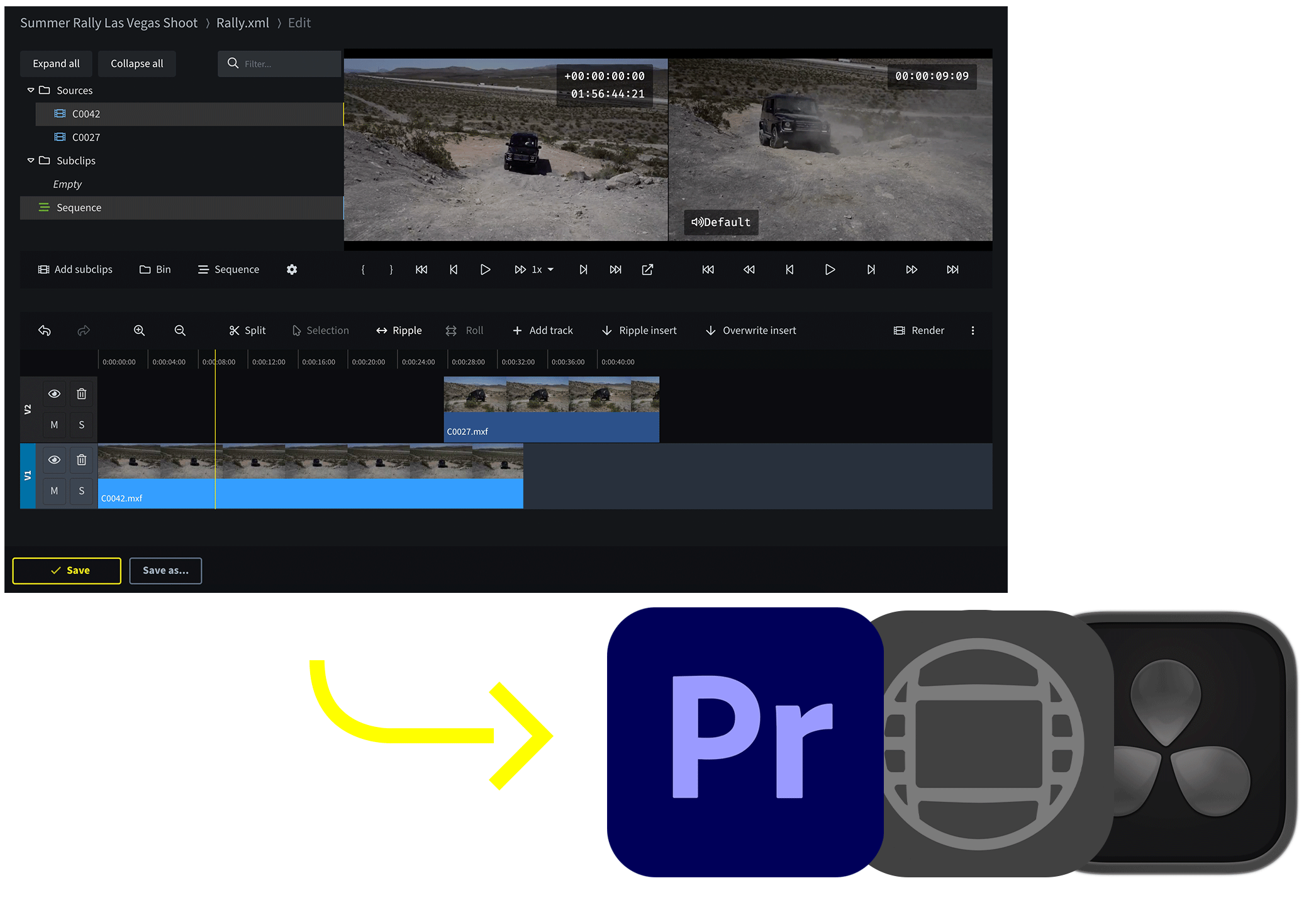
Task: Select the C0027.mxf clip on track V2
Action: point(552,409)
